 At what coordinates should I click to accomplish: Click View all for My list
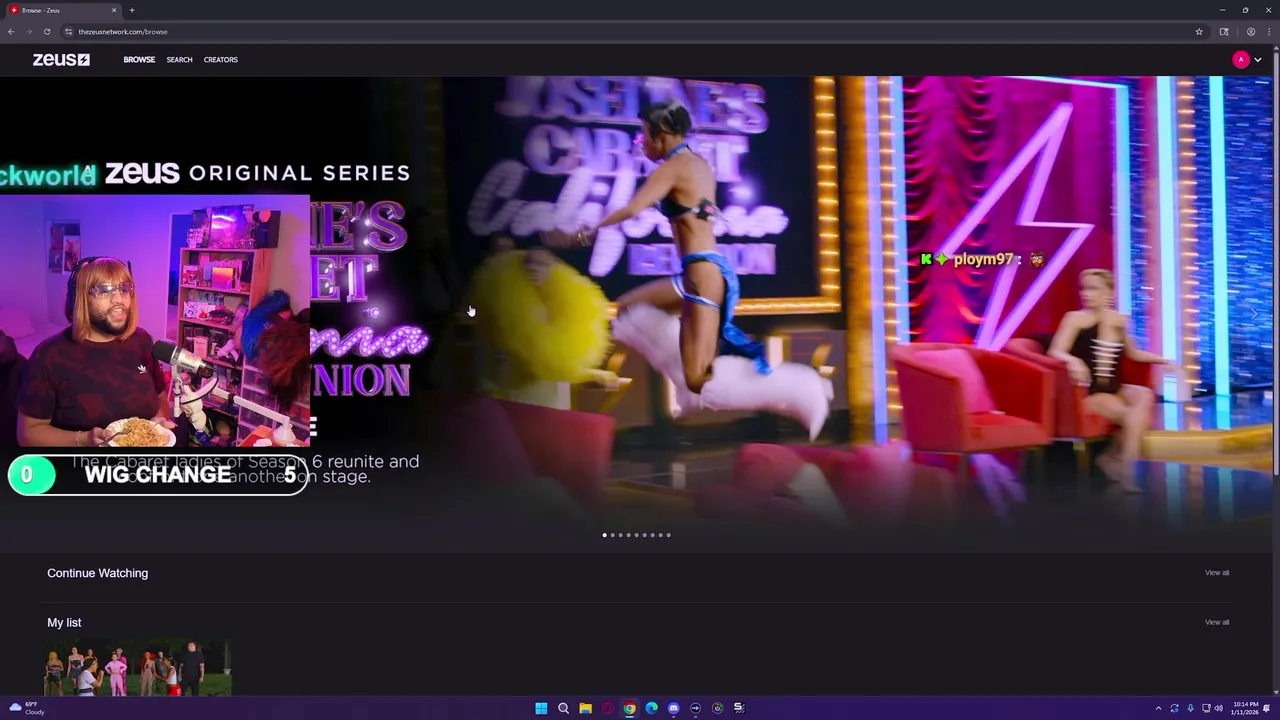(x=1217, y=622)
